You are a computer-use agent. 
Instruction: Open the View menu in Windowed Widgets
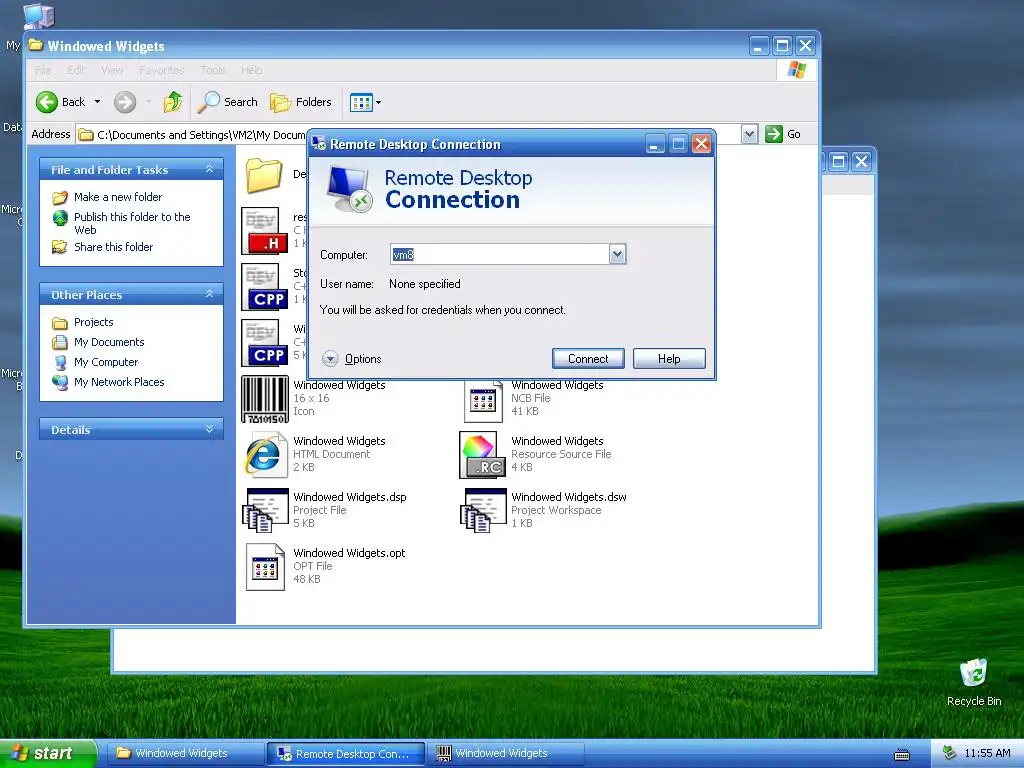[x=112, y=70]
